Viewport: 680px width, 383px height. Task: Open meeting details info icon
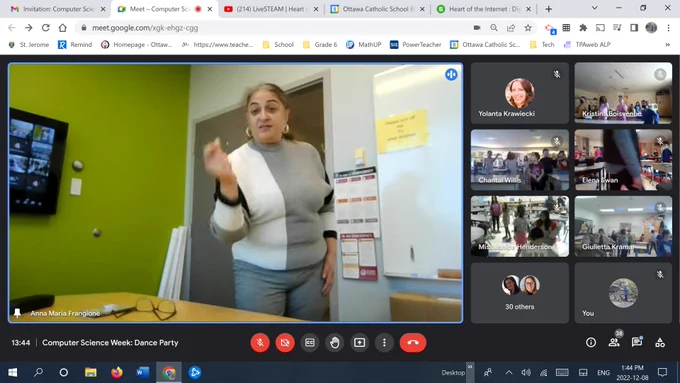click(591, 342)
